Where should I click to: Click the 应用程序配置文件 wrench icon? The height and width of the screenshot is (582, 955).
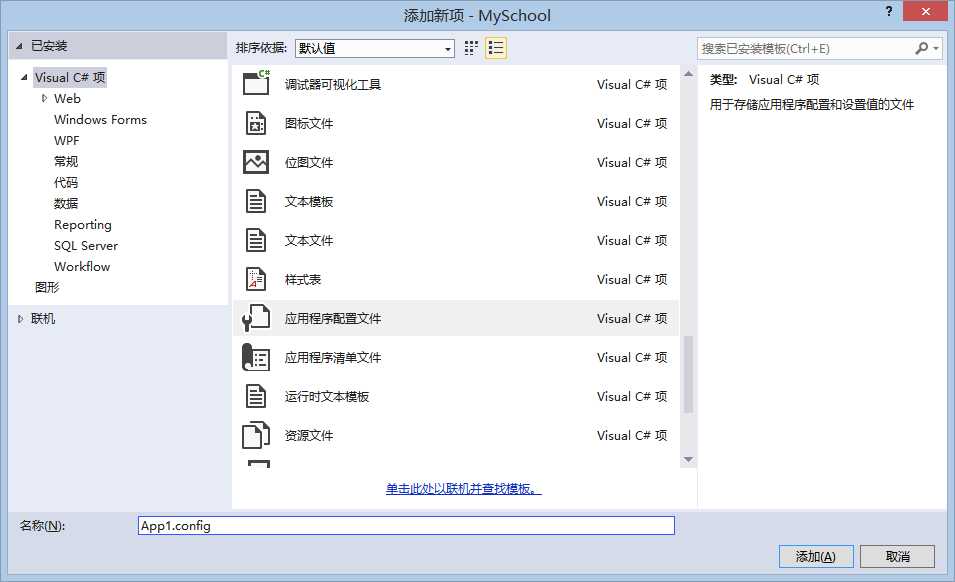coord(256,318)
